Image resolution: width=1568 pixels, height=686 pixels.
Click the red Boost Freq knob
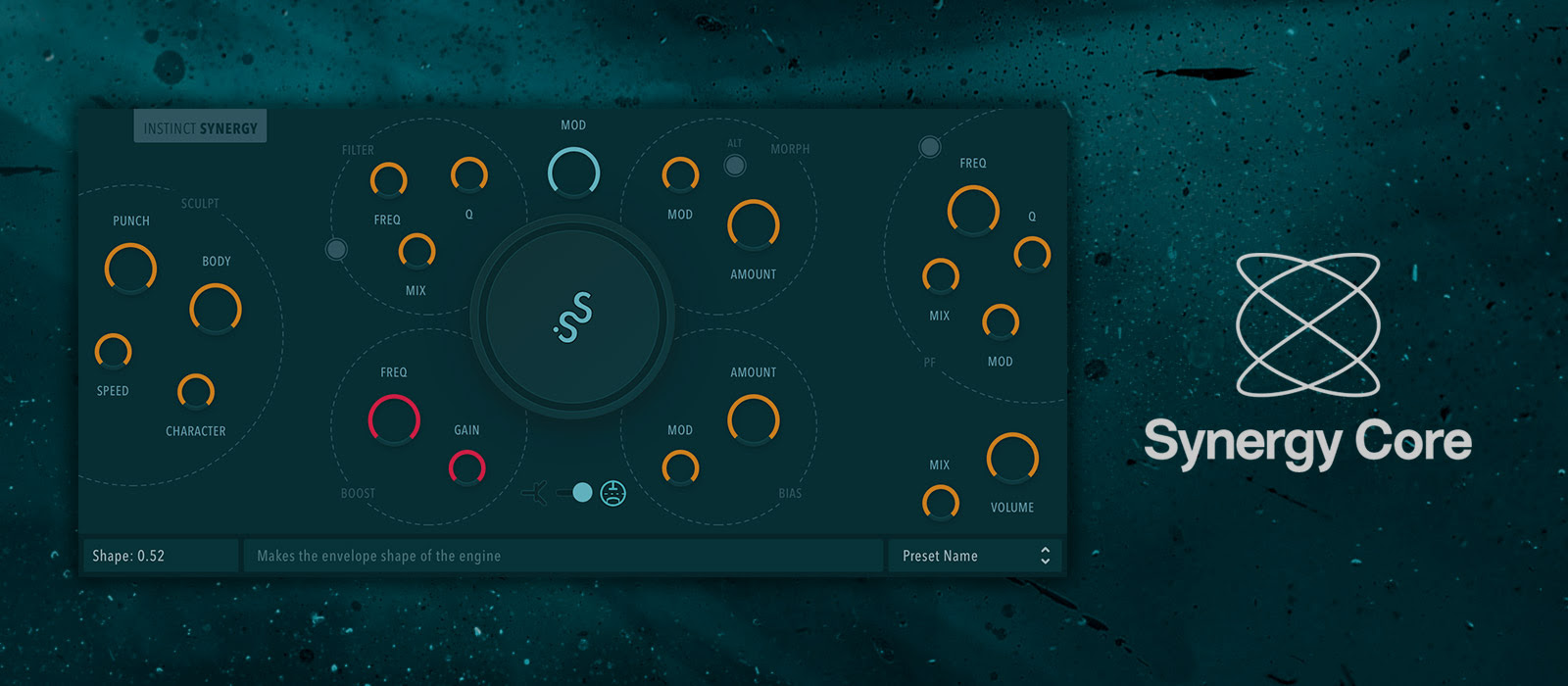pos(394,419)
